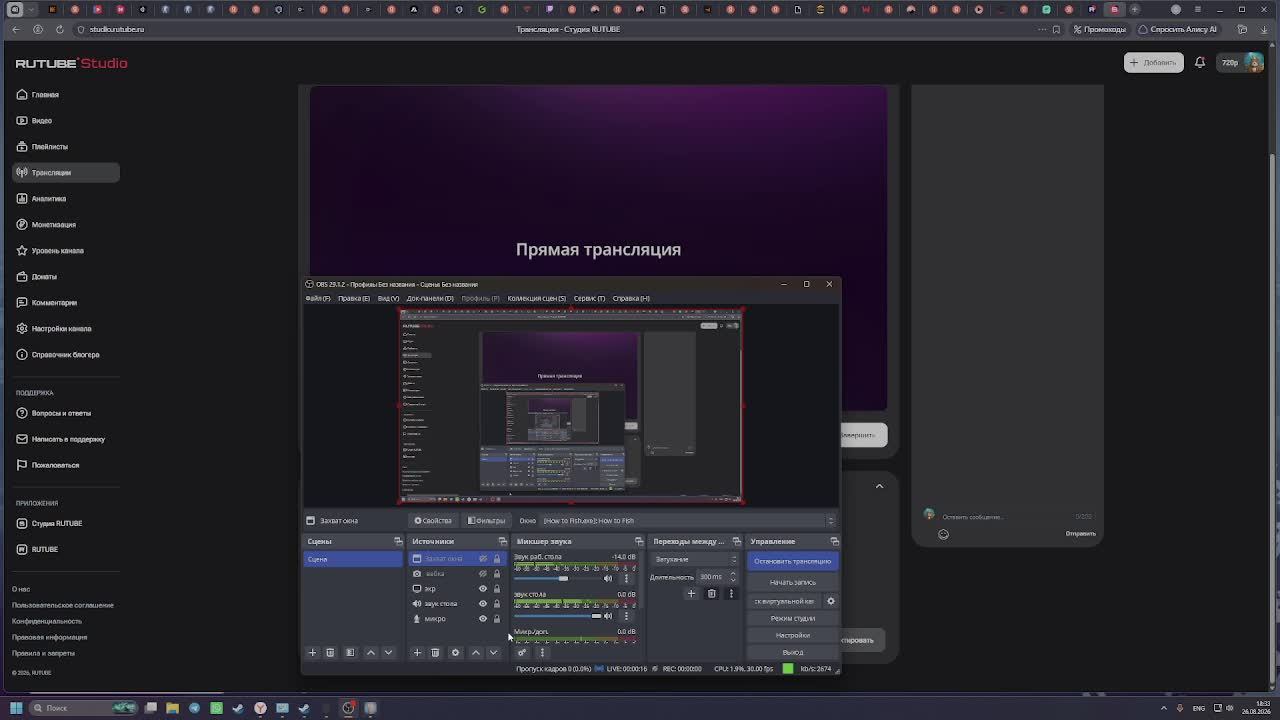Open the OBS Справка menu

[x=631, y=298]
